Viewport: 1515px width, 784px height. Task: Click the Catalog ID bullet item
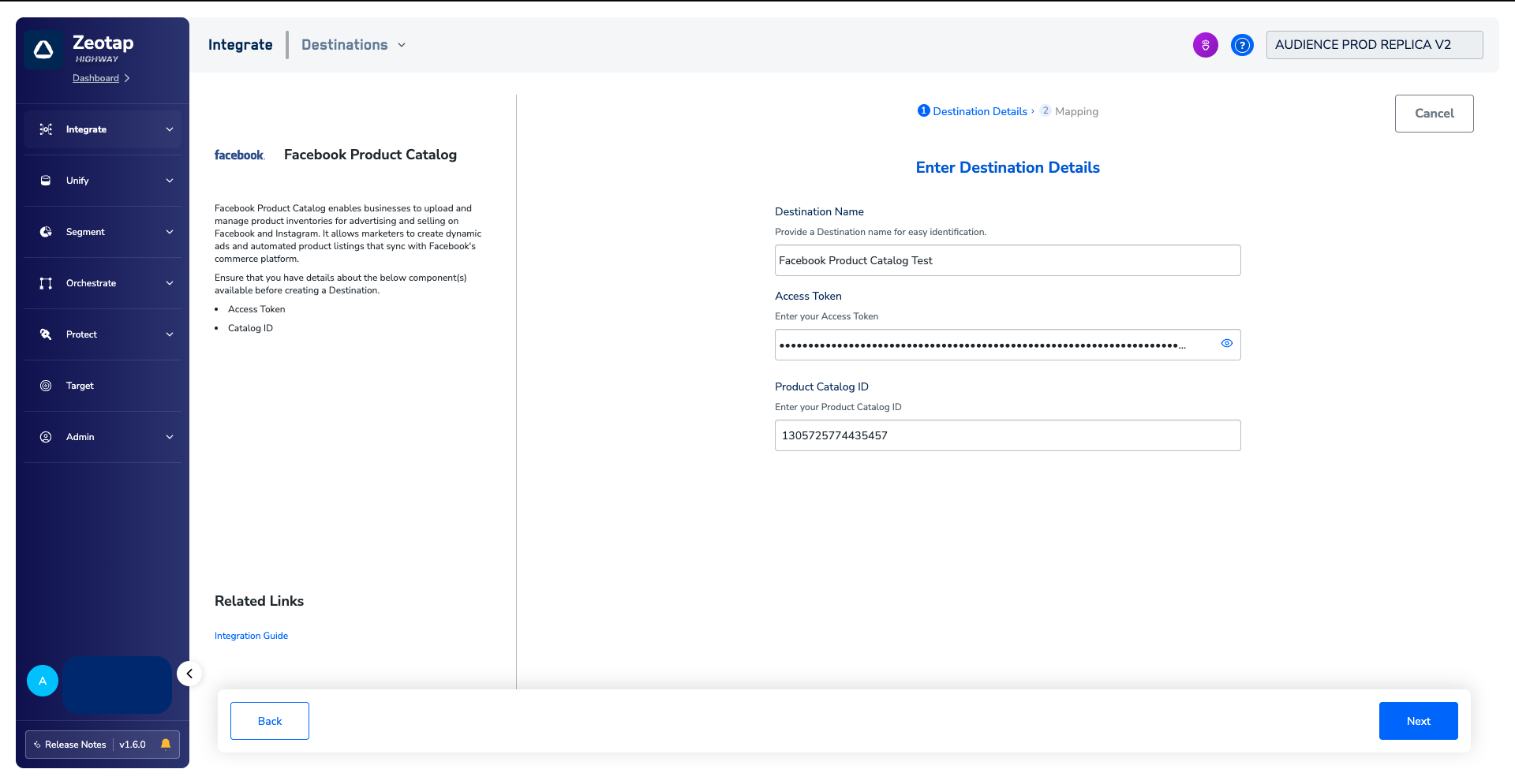250,328
